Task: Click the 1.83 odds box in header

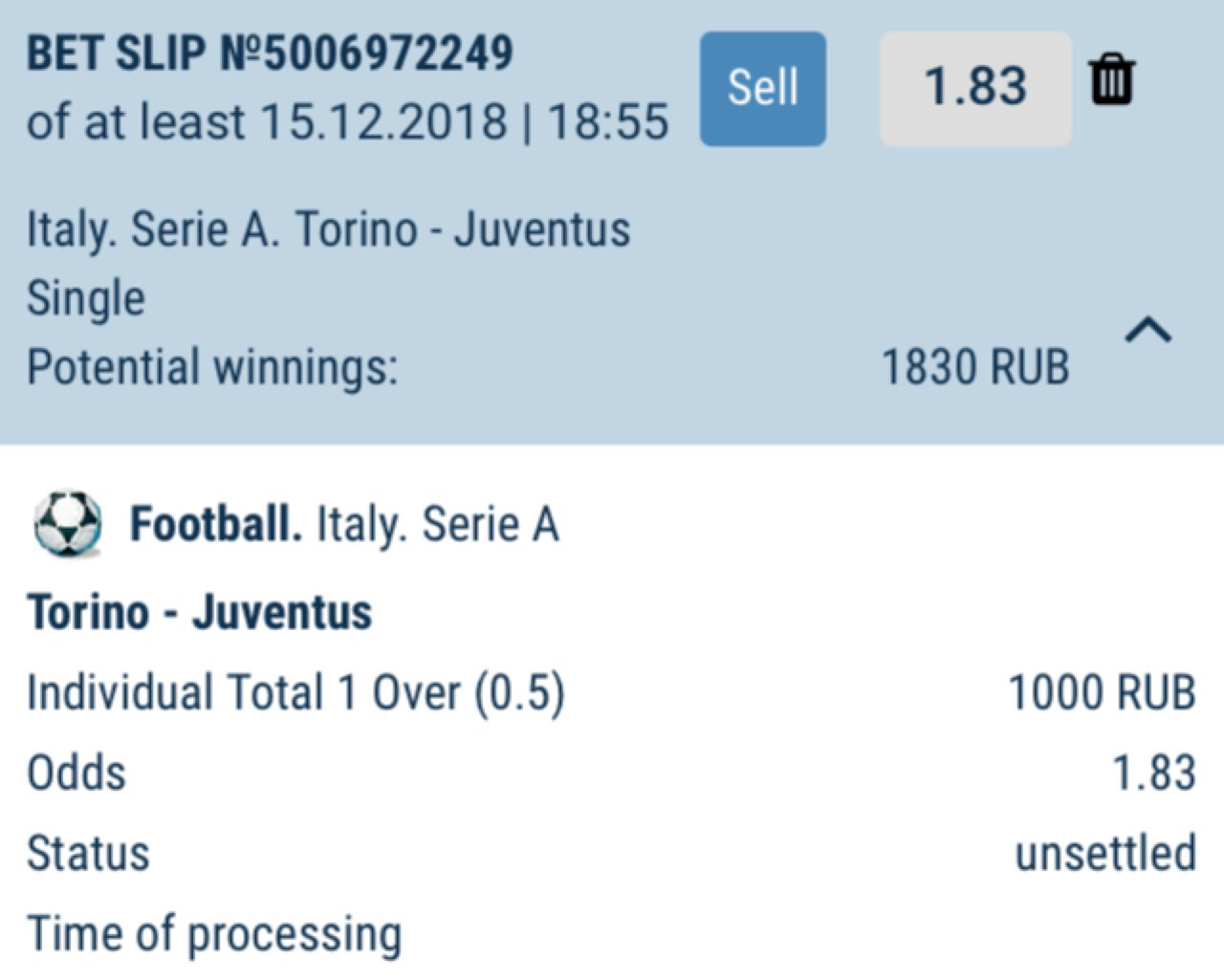Action: click(x=974, y=88)
